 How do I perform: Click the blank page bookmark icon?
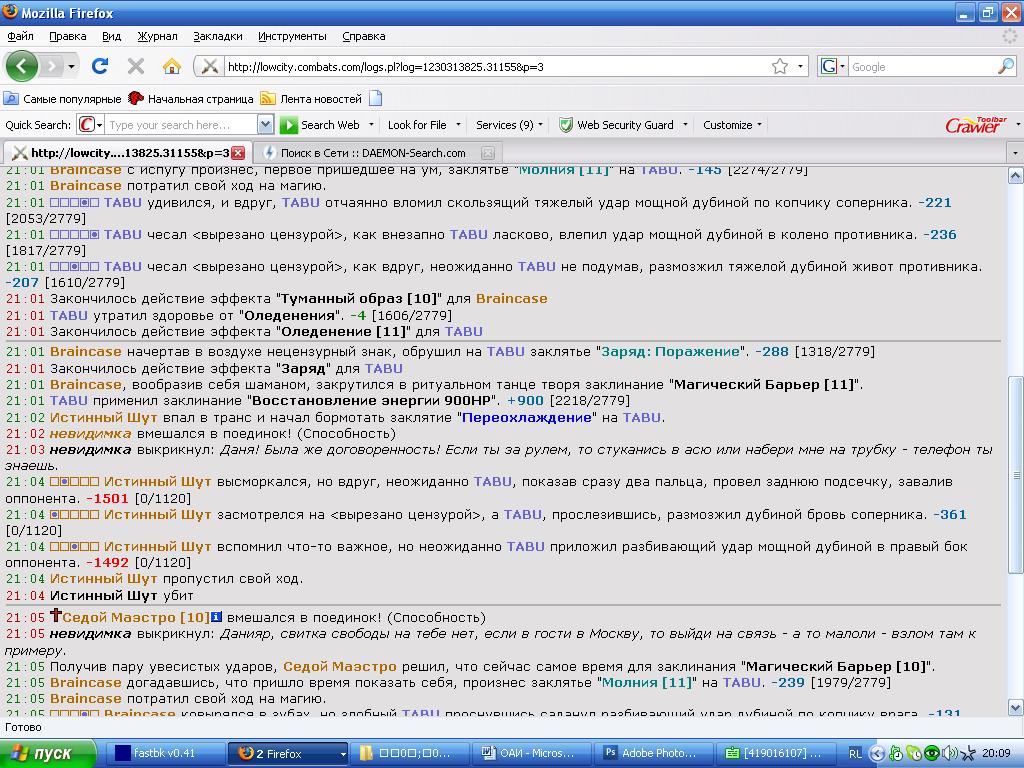click(x=376, y=99)
